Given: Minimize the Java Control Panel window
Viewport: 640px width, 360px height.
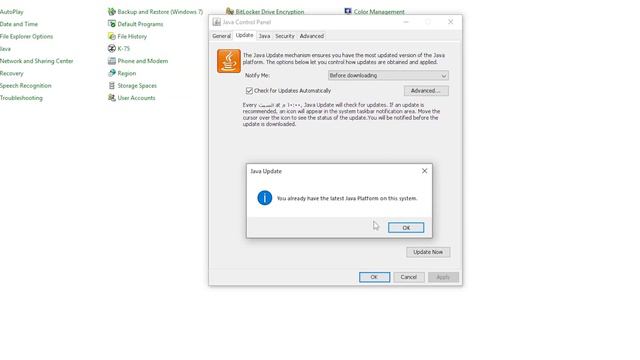Looking at the screenshot, I should [x=406, y=22].
